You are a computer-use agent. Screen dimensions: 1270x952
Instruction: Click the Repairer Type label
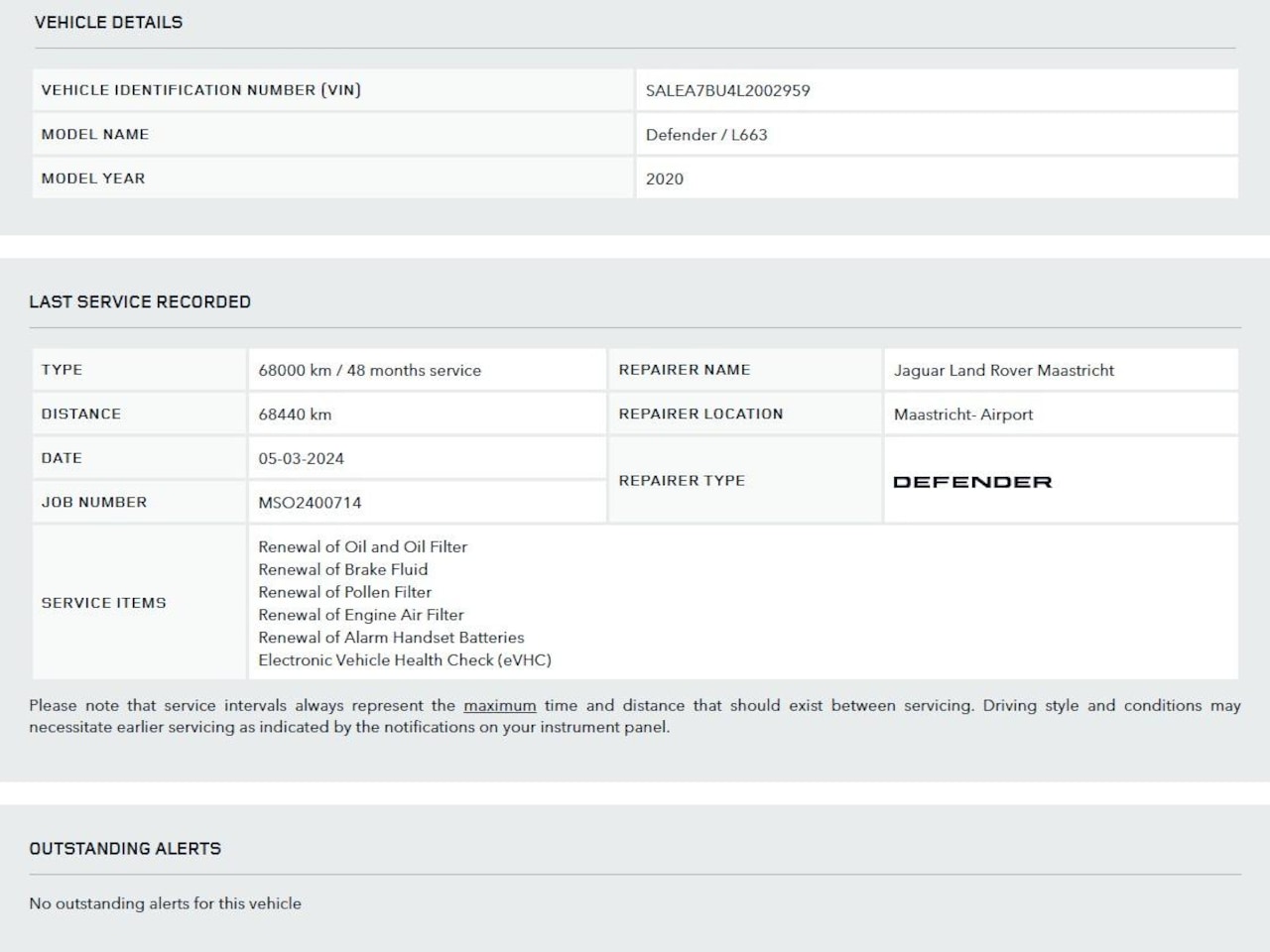pos(682,480)
